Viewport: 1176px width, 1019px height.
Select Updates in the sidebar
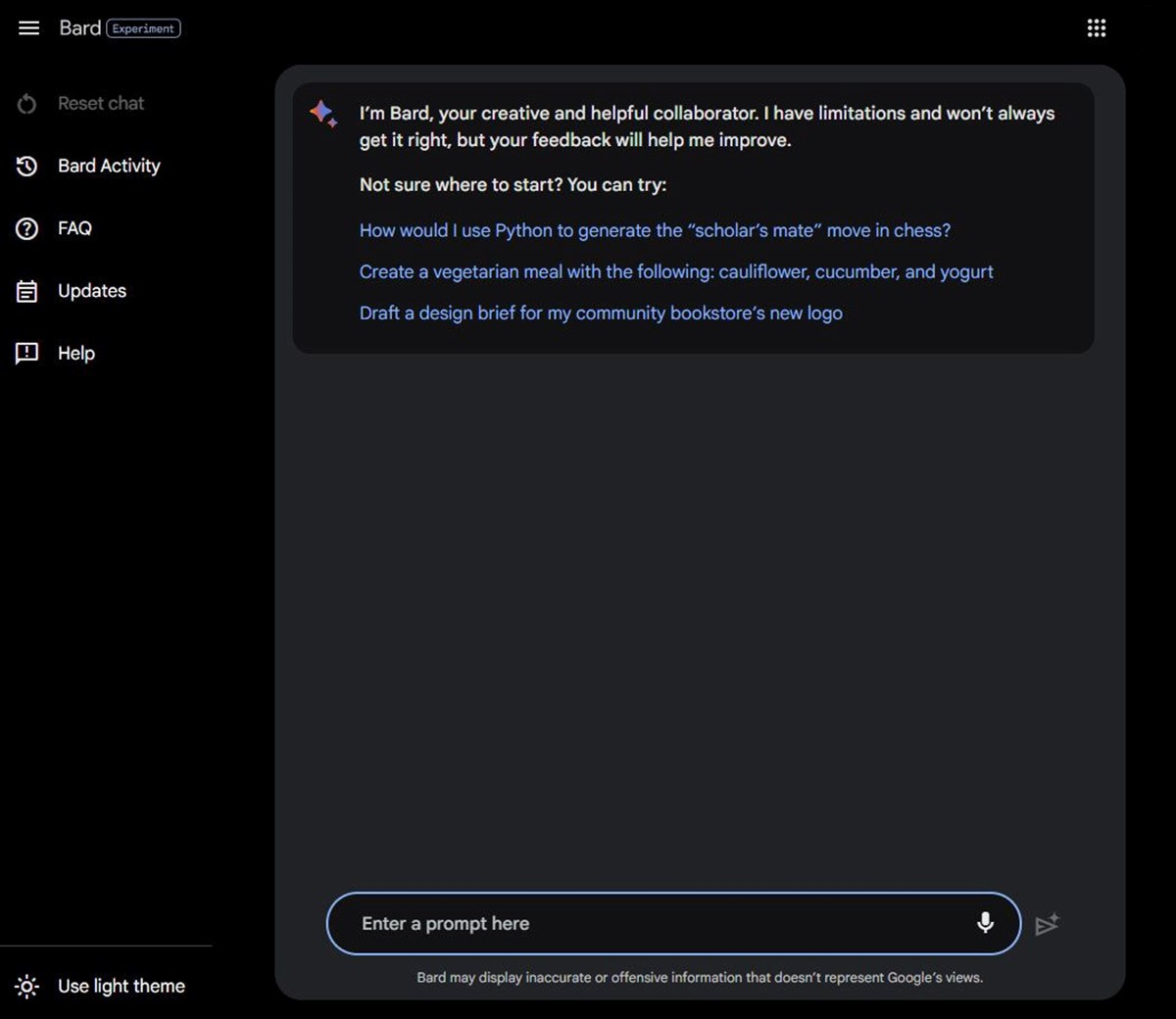[x=92, y=291]
